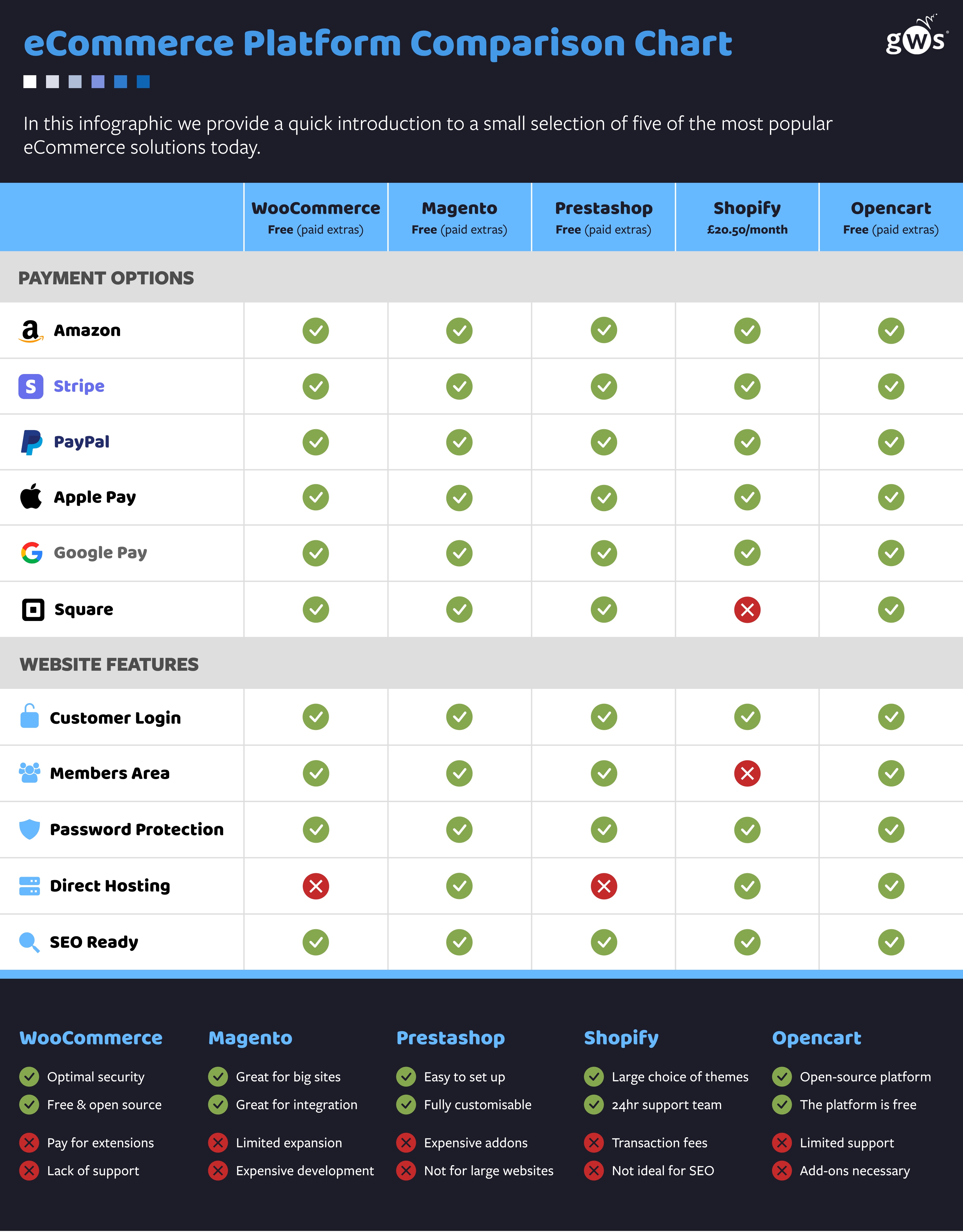The width and height of the screenshot is (963, 1232).
Task: Click the SEO Ready magnifier icon
Action: [x=29, y=943]
